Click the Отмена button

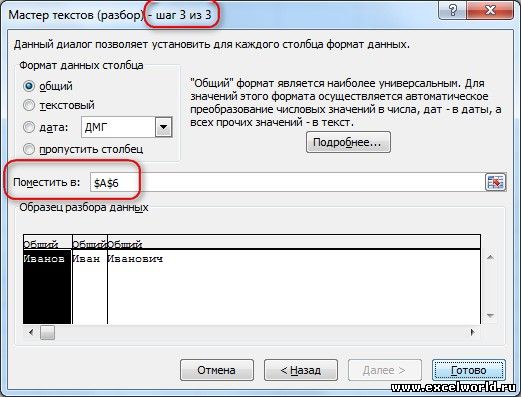coord(217,370)
